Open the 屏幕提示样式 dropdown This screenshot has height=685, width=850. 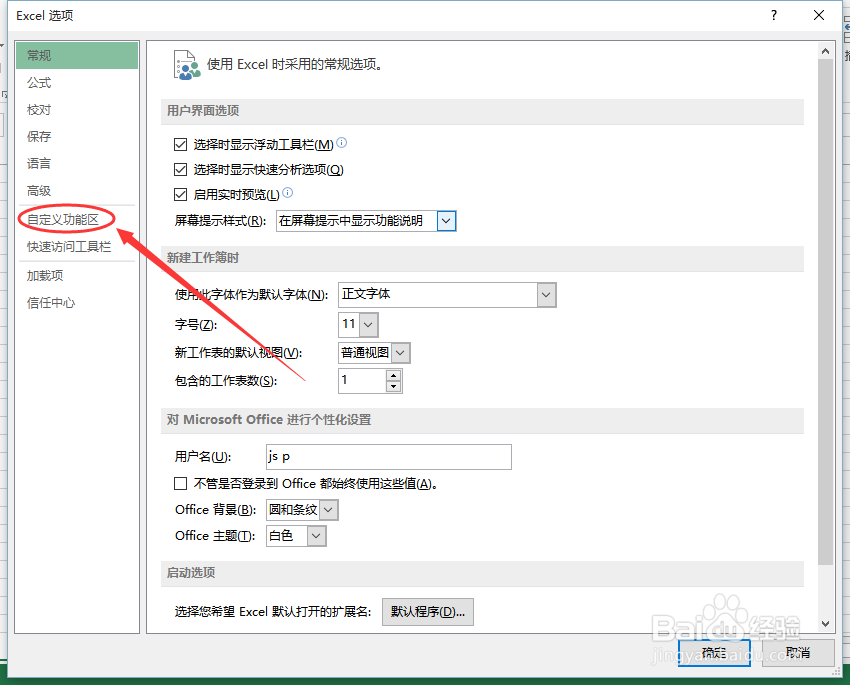[446, 221]
